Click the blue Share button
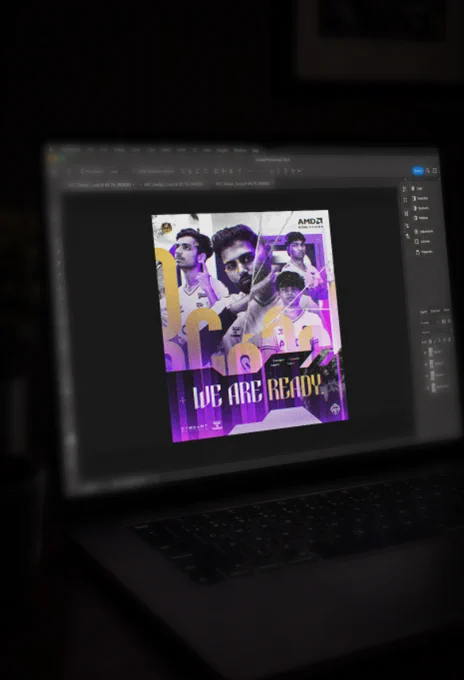This screenshot has height=680, width=464. point(418,171)
